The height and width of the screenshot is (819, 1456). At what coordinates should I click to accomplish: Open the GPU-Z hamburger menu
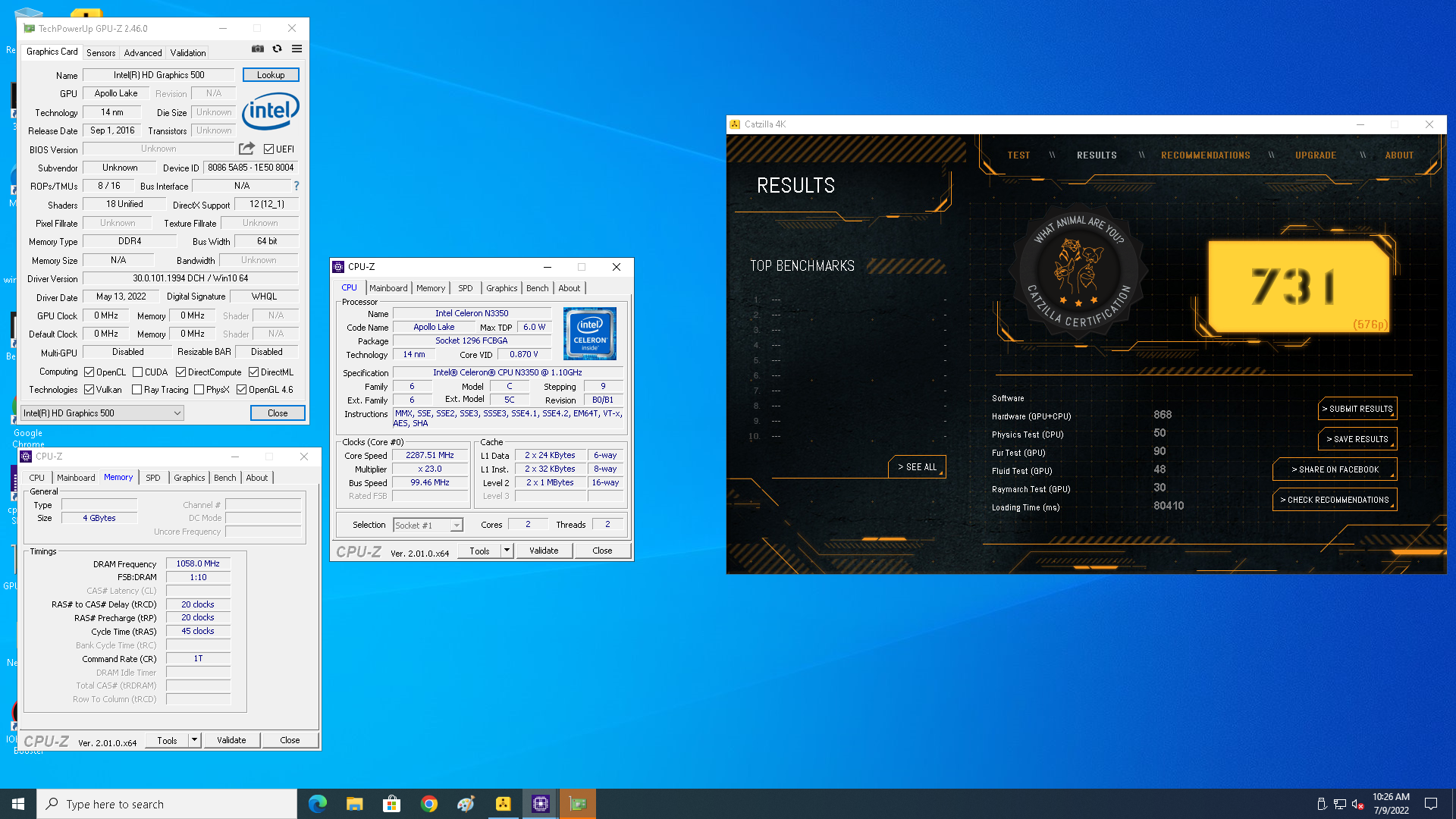coord(297,49)
